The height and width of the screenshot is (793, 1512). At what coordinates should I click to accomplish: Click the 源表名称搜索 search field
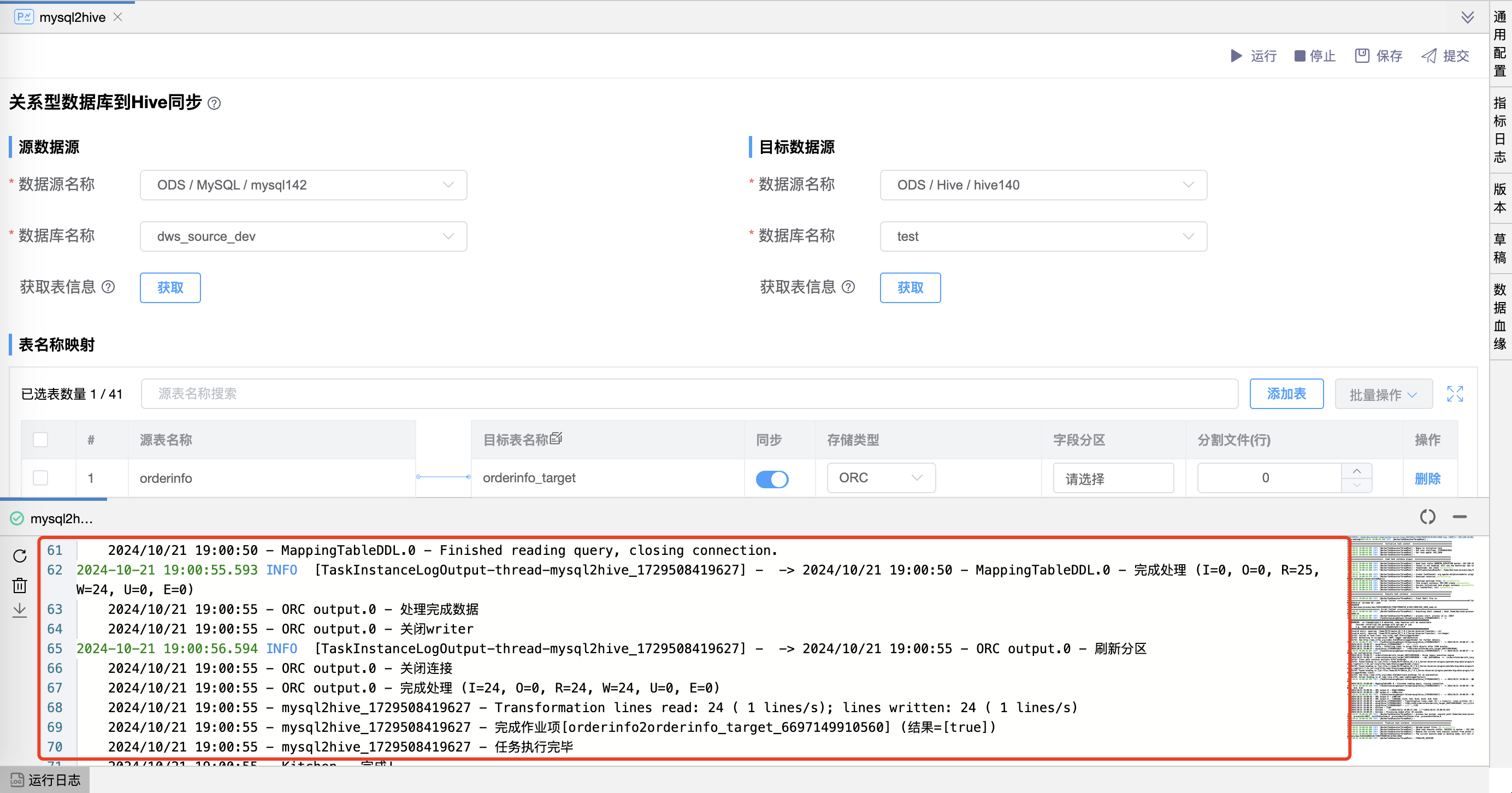pyautogui.click(x=689, y=394)
